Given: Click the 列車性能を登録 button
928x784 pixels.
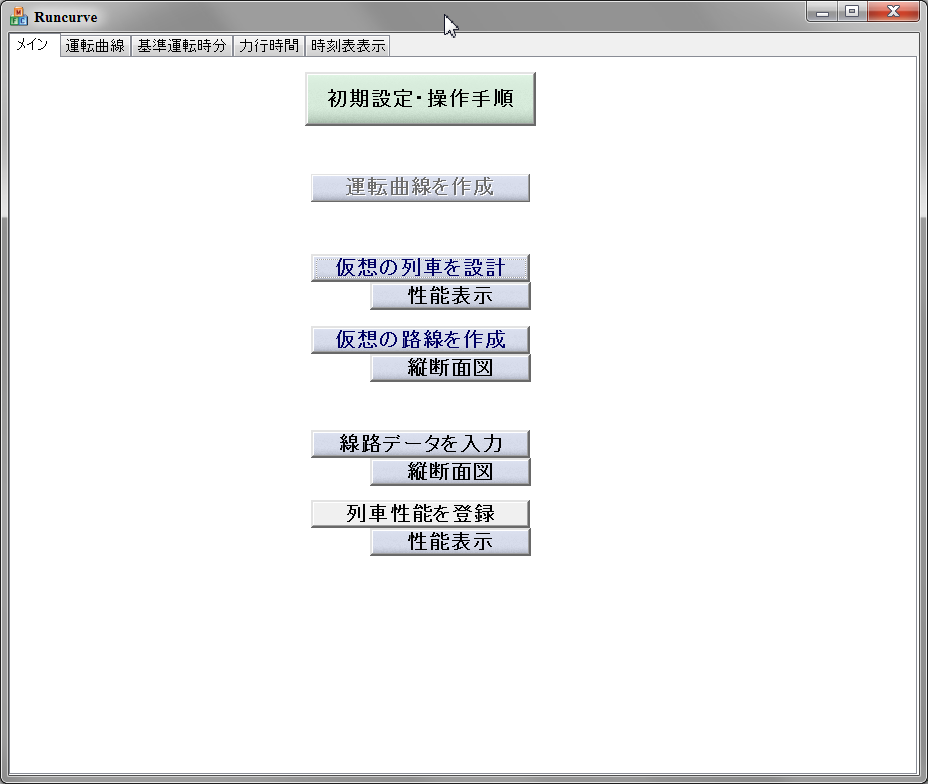Looking at the screenshot, I should [x=420, y=514].
